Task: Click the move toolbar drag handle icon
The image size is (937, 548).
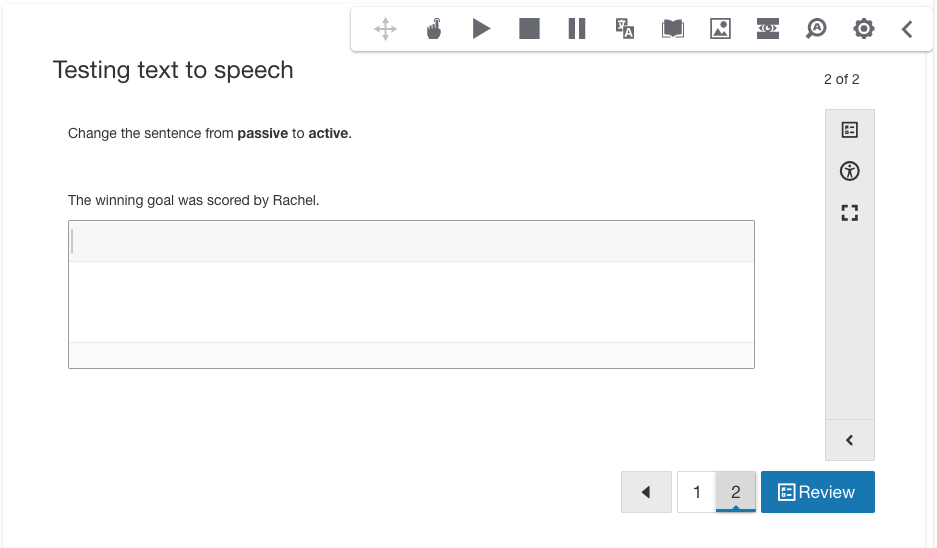Action: [385, 30]
